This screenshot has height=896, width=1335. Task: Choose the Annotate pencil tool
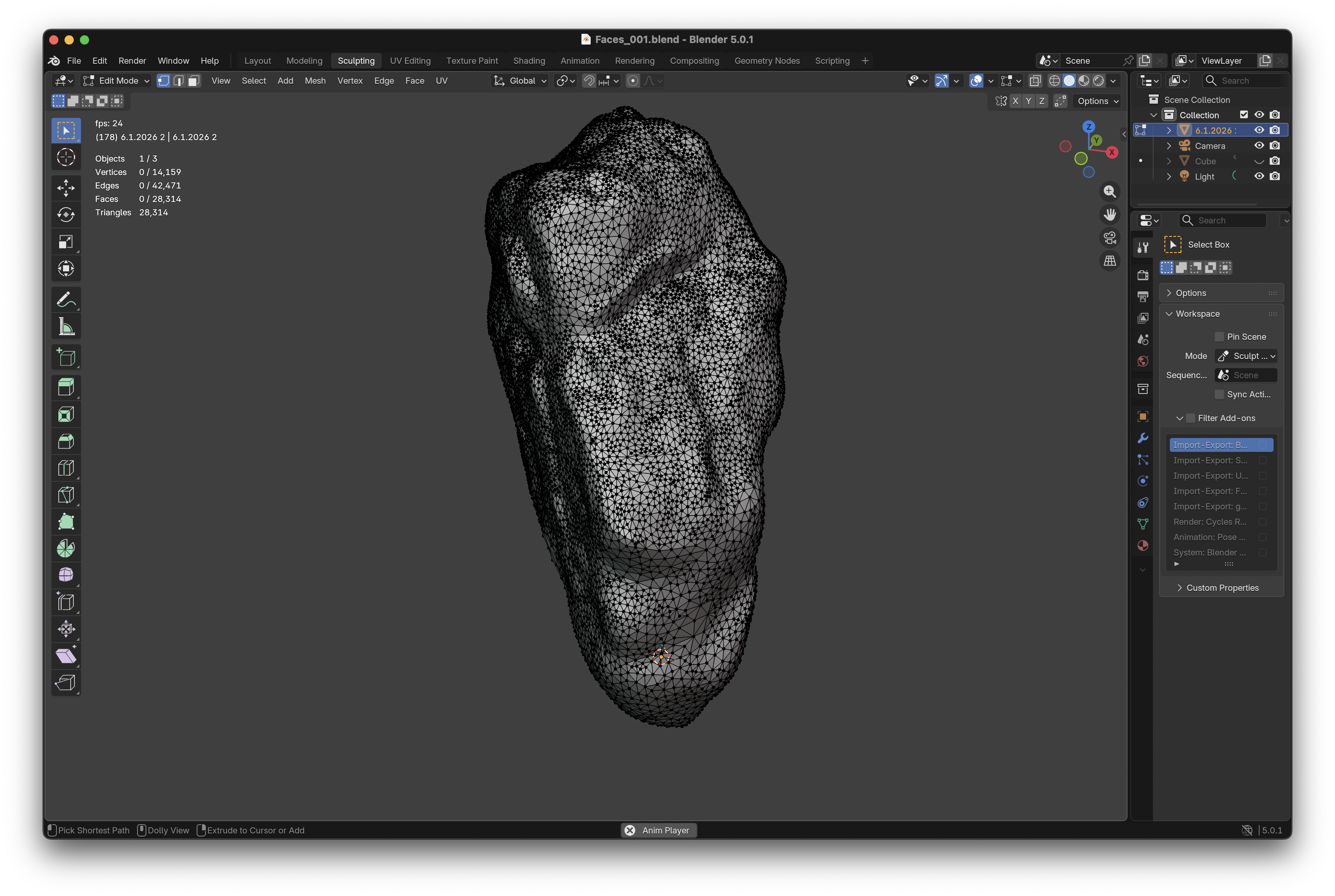point(66,299)
